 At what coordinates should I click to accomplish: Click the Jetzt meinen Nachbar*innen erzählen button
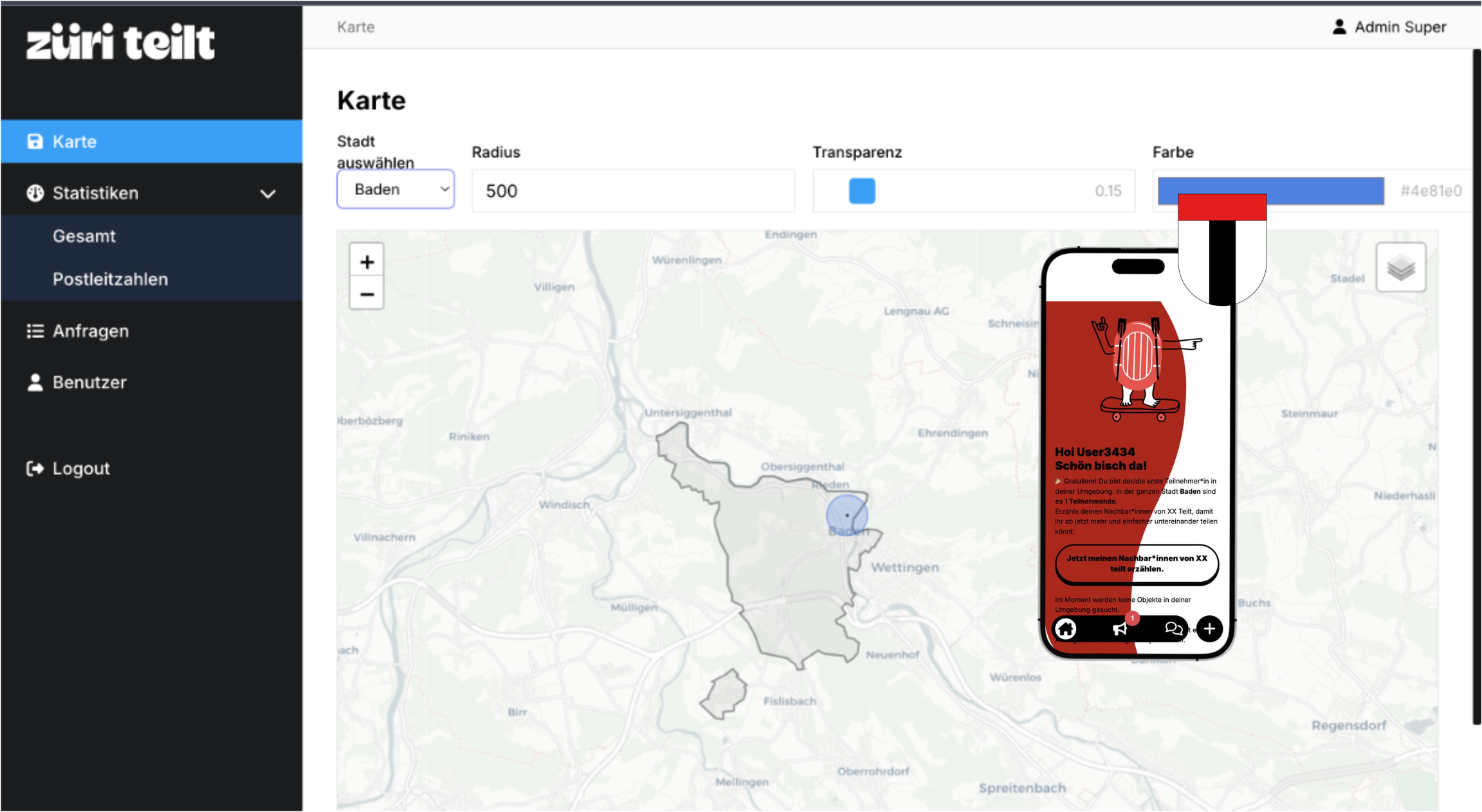(x=1137, y=564)
